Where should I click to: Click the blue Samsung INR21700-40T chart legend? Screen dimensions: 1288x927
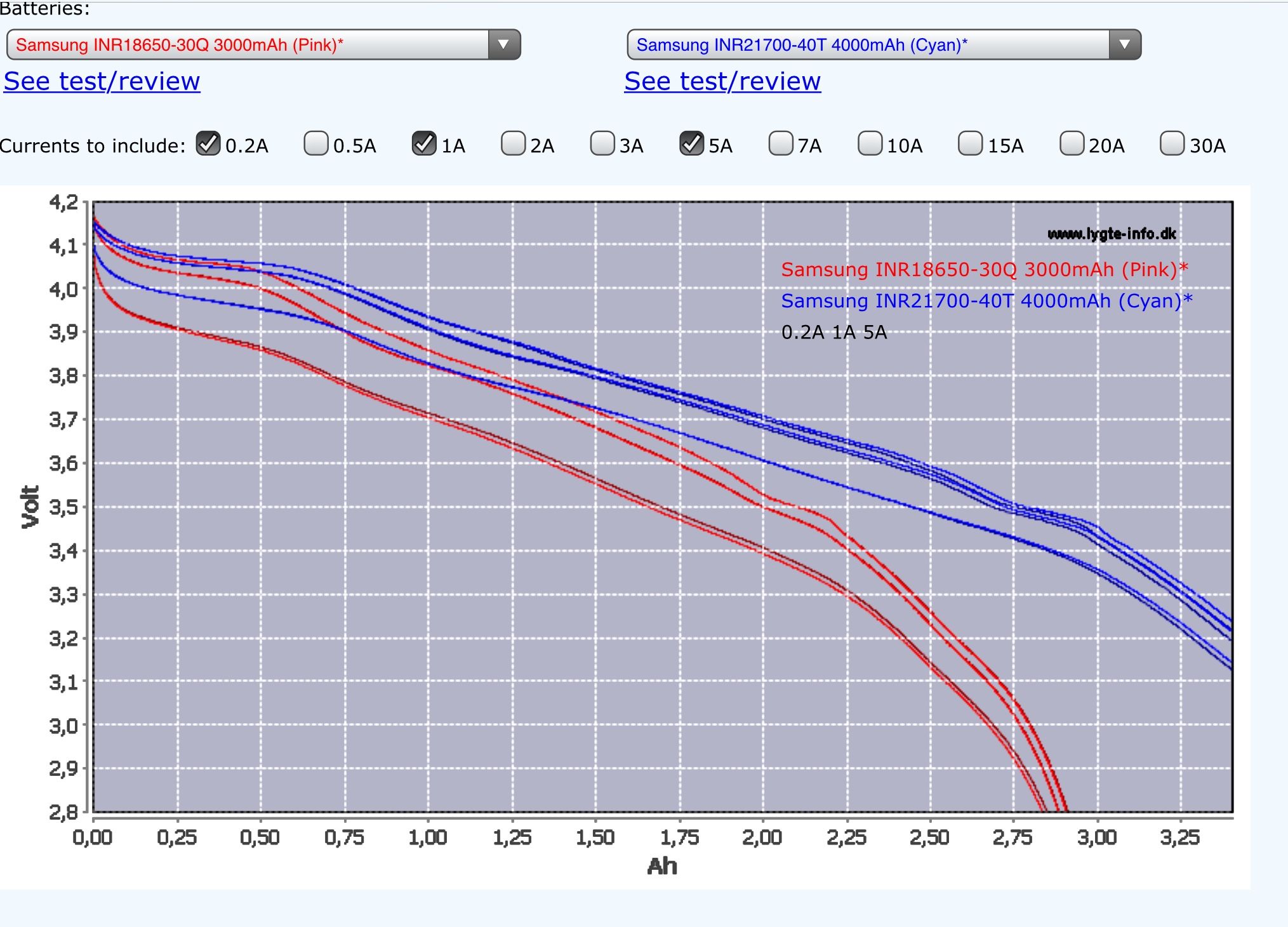[987, 301]
